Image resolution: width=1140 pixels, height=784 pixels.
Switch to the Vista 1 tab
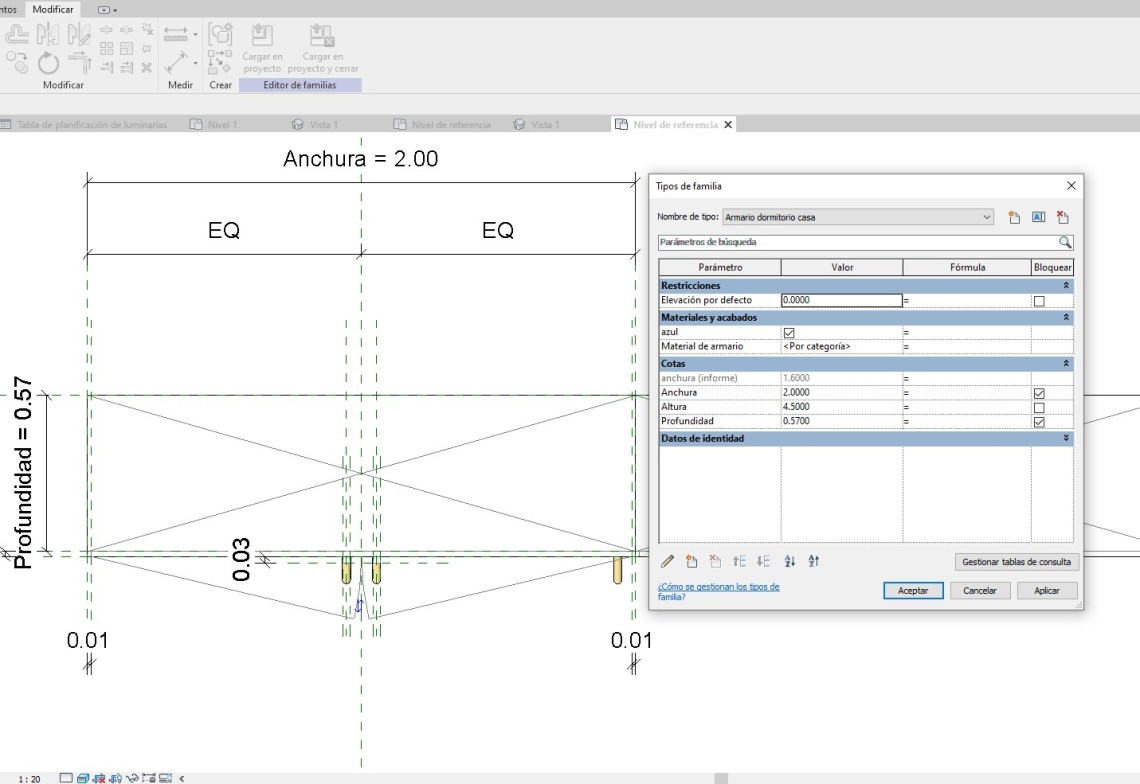tap(323, 125)
